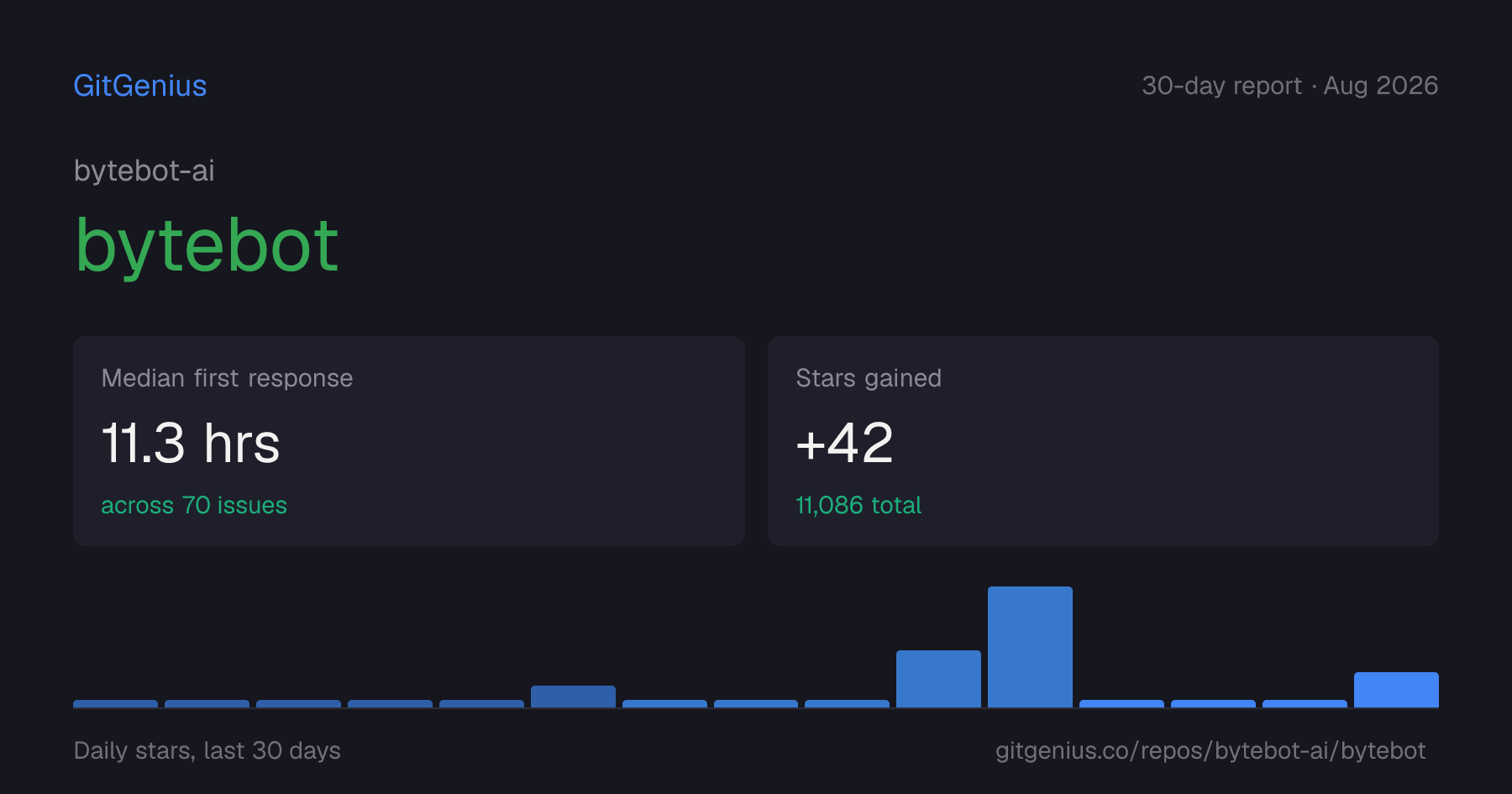This screenshot has width=1512, height=794.
Task: Select the bytebot repository title
Action: click(x=207, y=245)
